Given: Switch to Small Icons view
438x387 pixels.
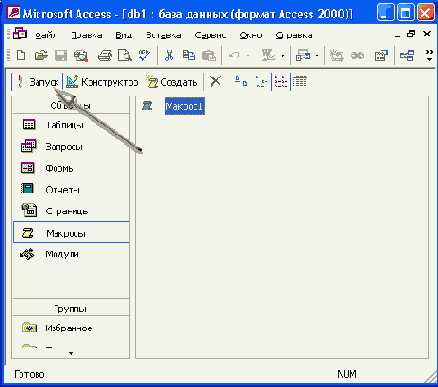Looking at the screenshot, I should [261, 81].
